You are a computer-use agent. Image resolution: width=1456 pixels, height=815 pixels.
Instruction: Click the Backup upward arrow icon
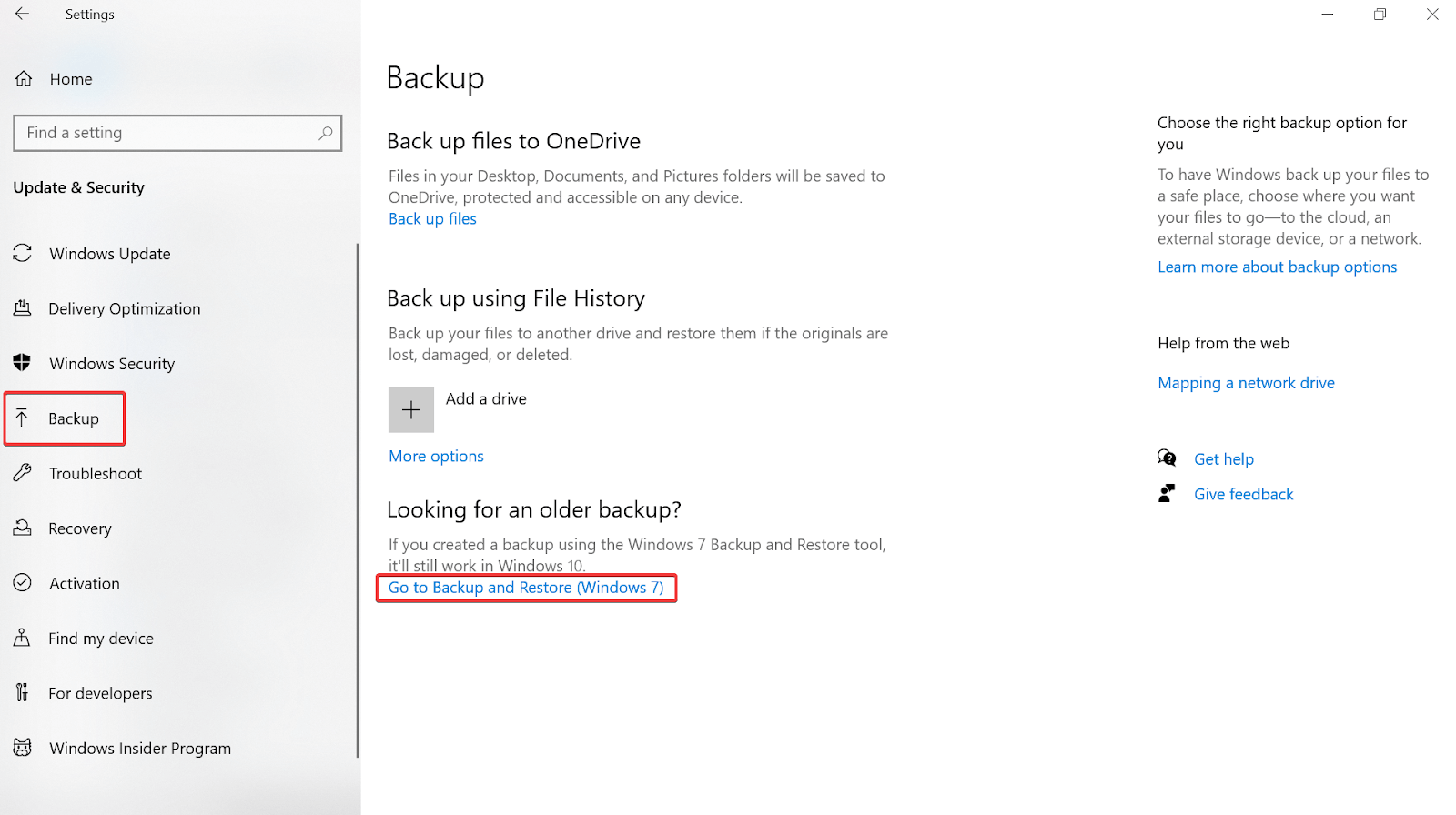(23, 418)
